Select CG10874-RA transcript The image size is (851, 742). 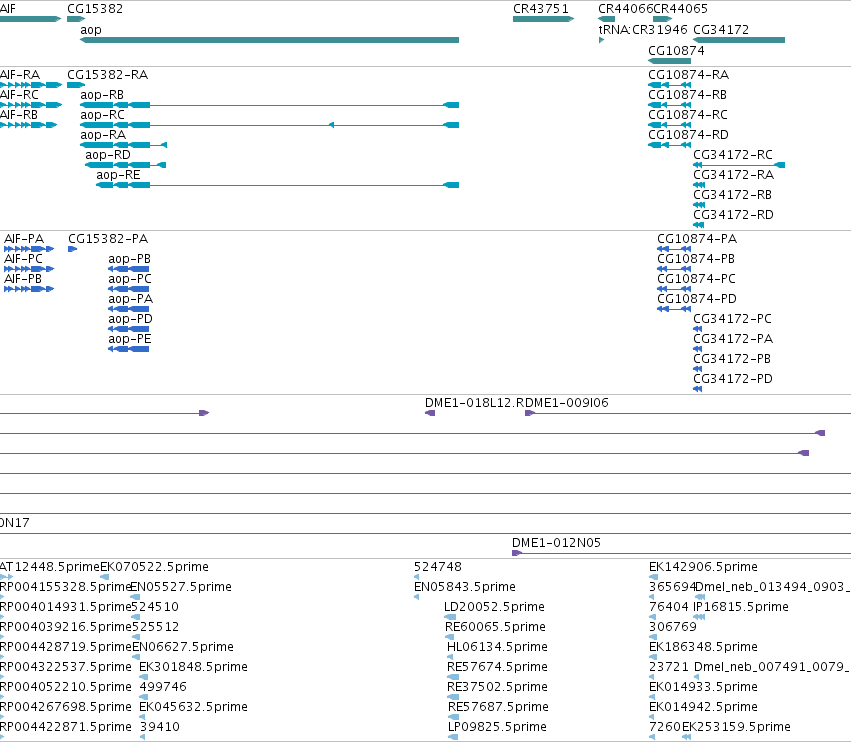670,85
